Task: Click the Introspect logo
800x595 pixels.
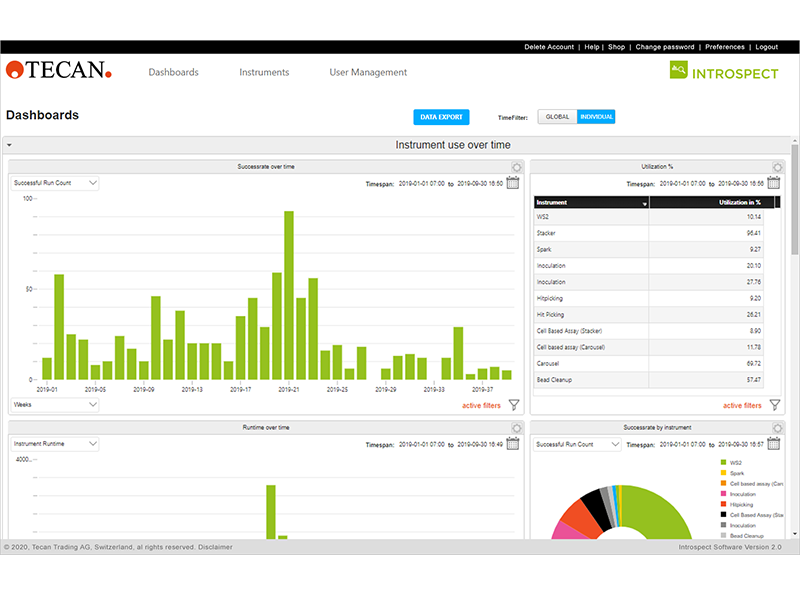Action: (x=724, y=72)
